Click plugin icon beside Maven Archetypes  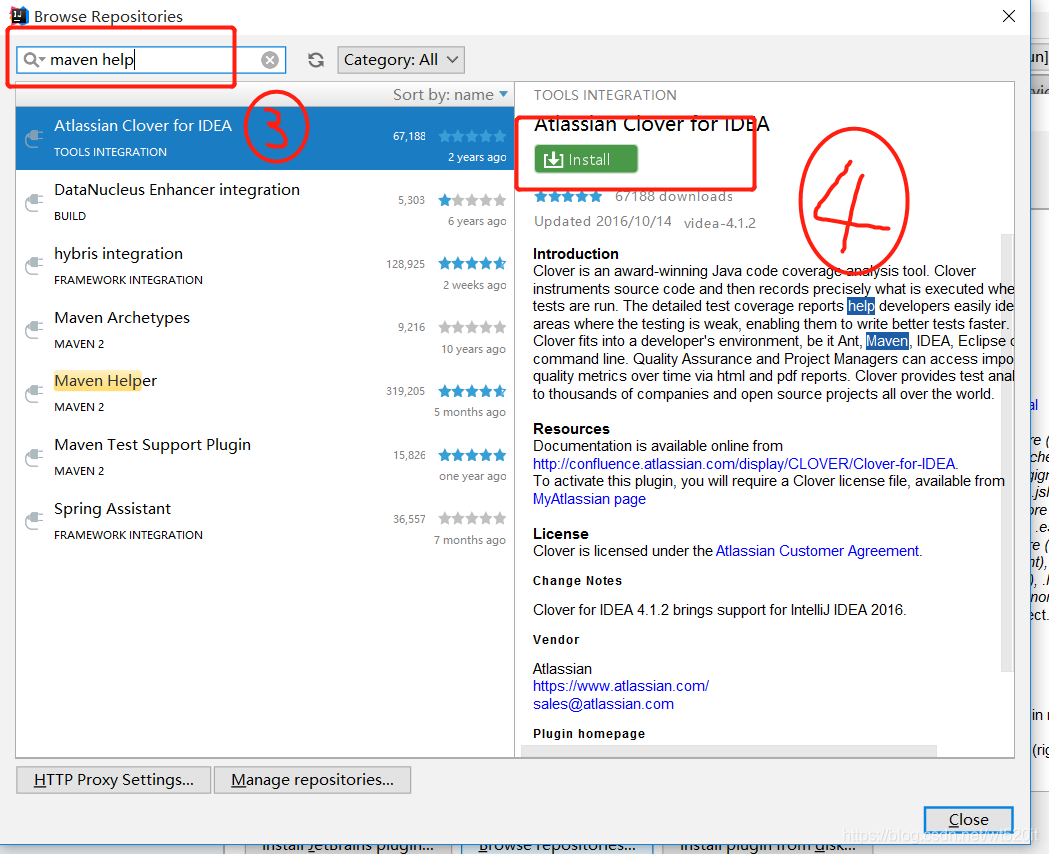tap(33, 330)
